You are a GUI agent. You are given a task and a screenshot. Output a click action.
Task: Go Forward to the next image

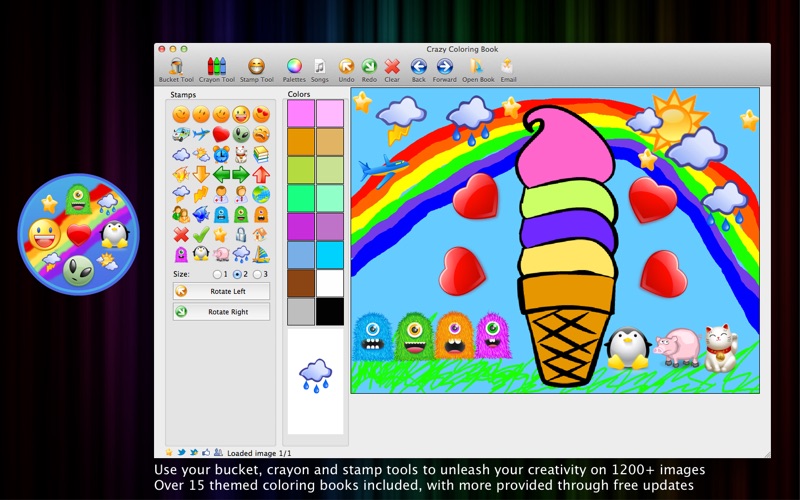click(445, 68)
